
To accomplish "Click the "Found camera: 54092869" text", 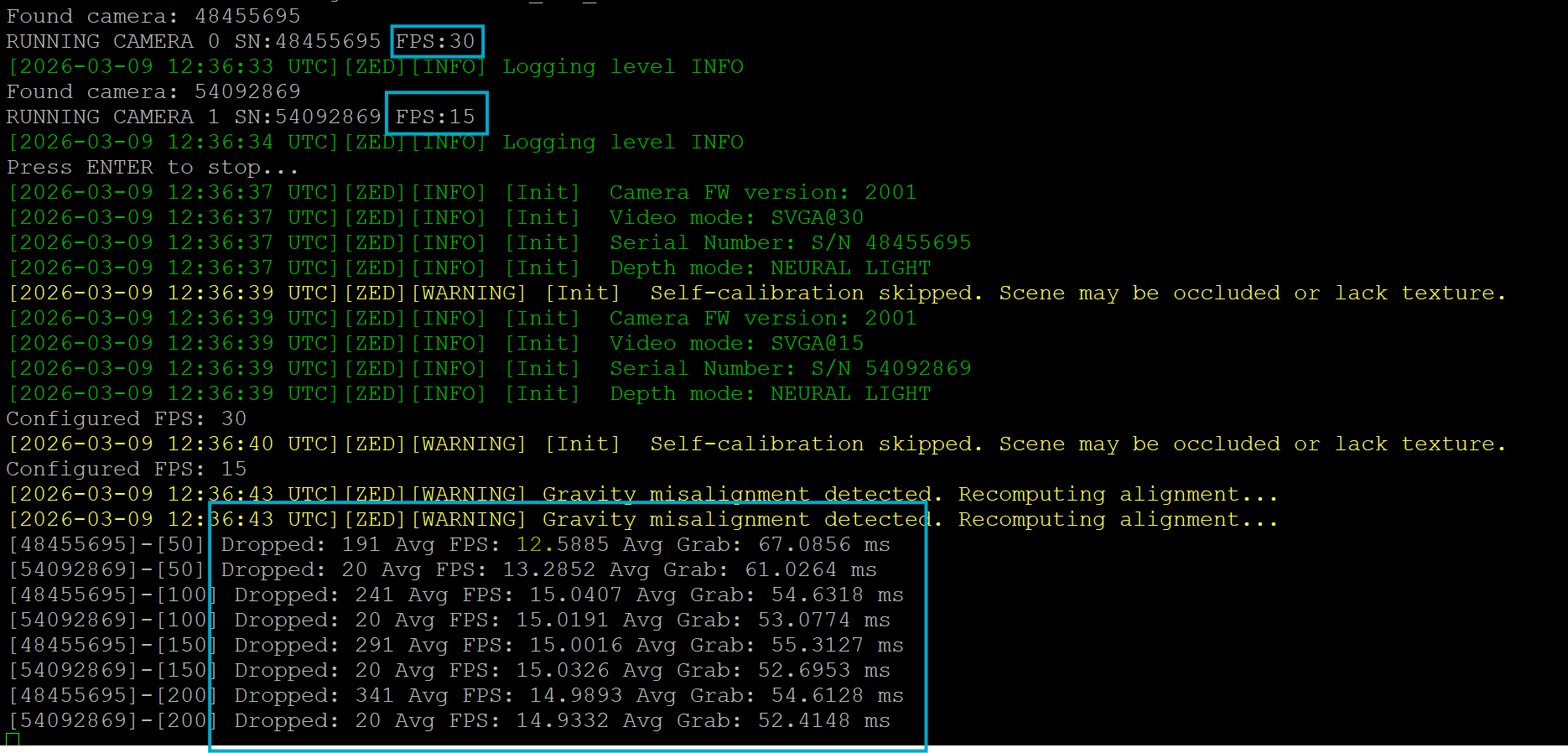I will (153, 91).
